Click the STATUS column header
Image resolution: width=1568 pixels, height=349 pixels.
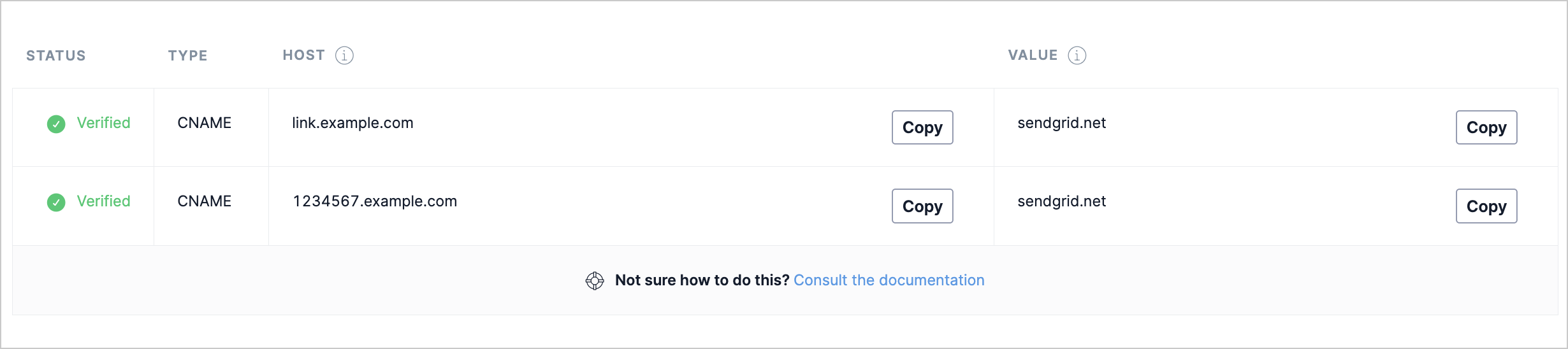(56, 55)
